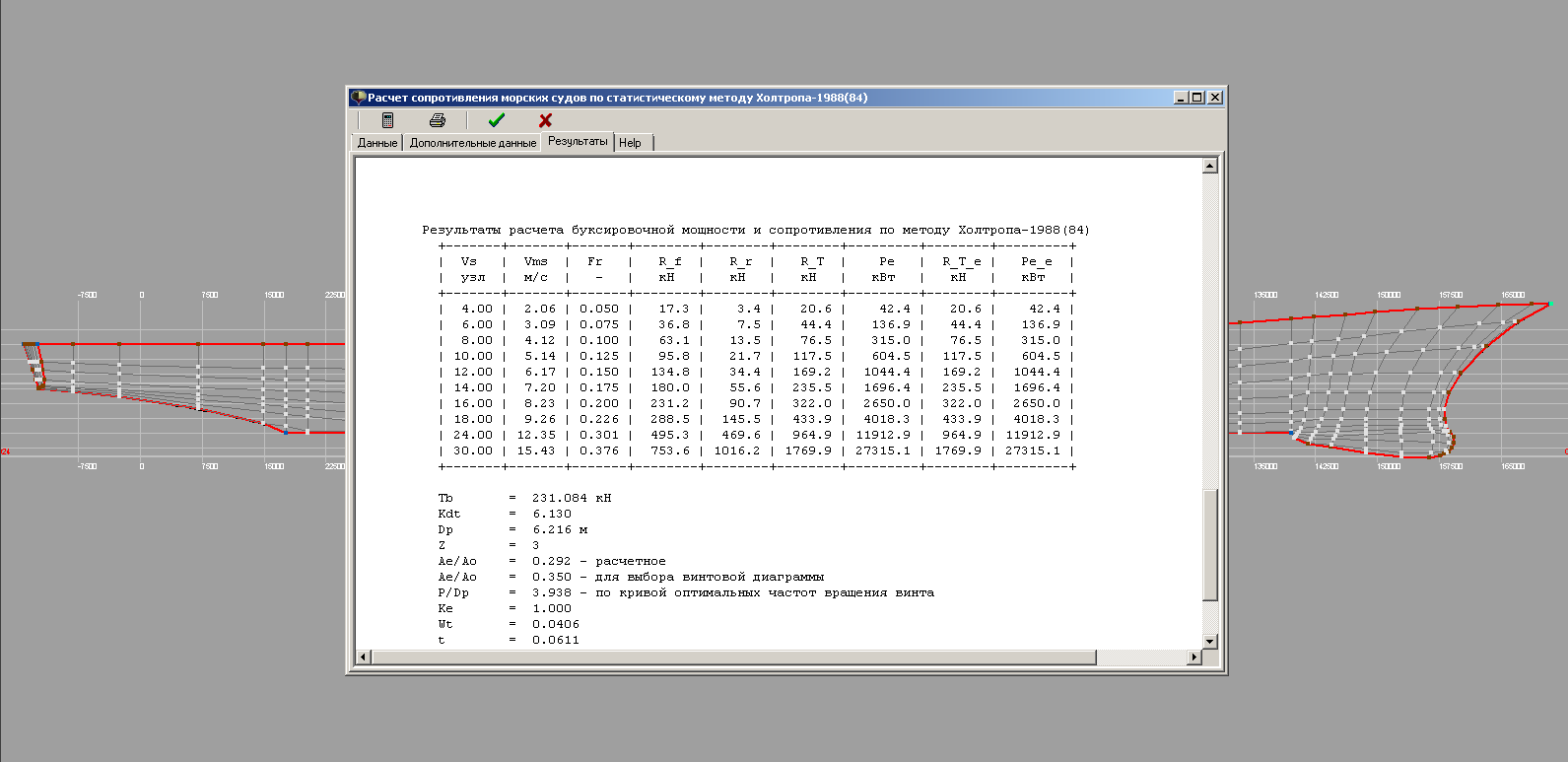Click the Tb = 231.084 кН result line
The height and width of the screenshot is (762, 1568).
click(x=524, y=499)
